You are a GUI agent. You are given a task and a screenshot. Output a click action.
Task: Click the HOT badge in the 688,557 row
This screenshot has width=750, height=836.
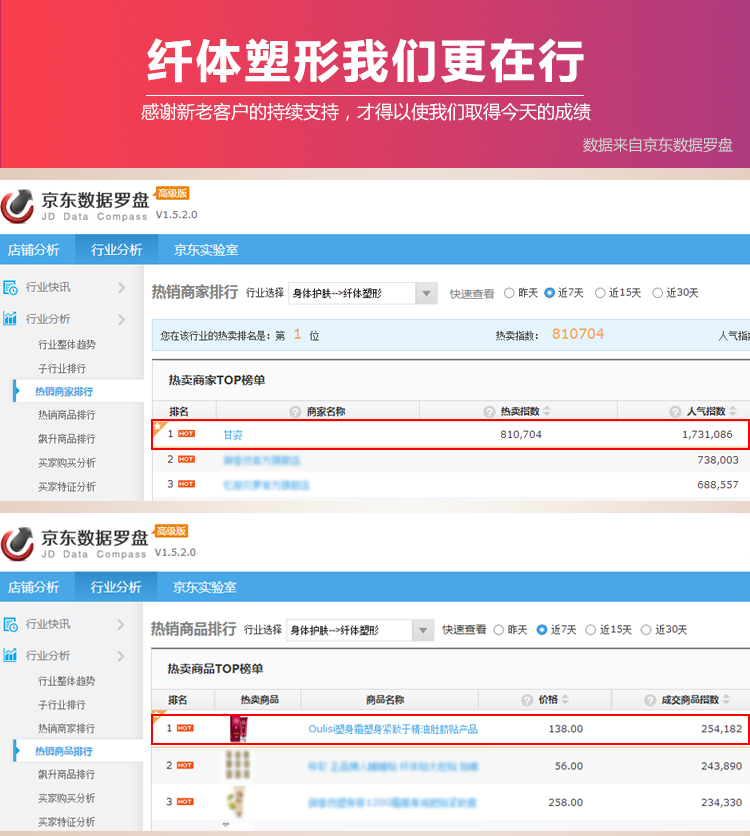pyautogui.click(x=186, y=484)
